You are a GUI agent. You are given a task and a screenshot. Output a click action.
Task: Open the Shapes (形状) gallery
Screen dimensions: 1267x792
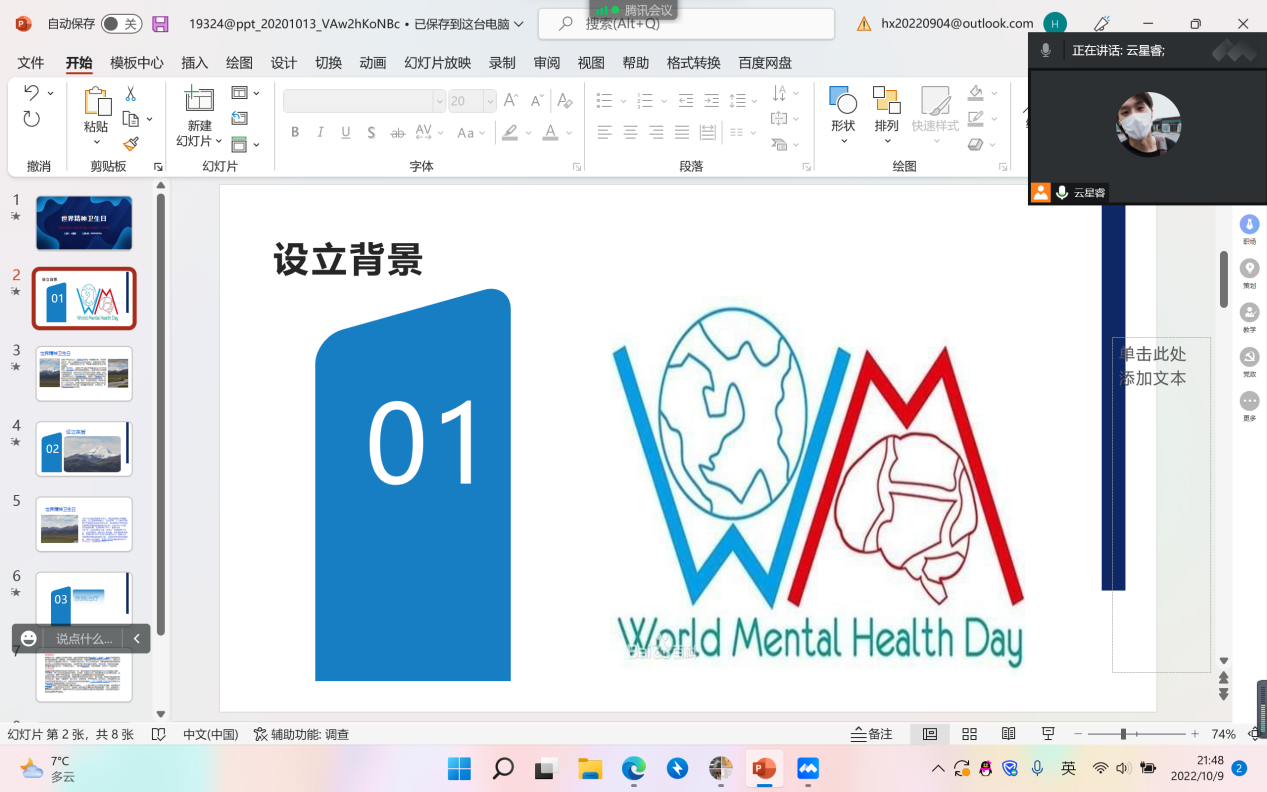(x=843, y=110)
